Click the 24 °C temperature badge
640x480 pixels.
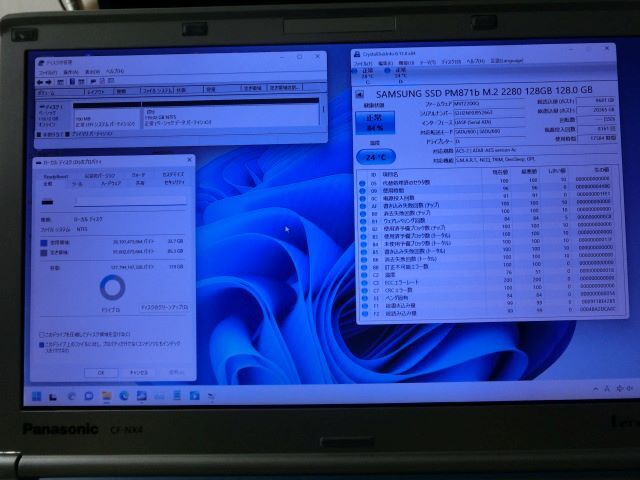tap(376, 157)
